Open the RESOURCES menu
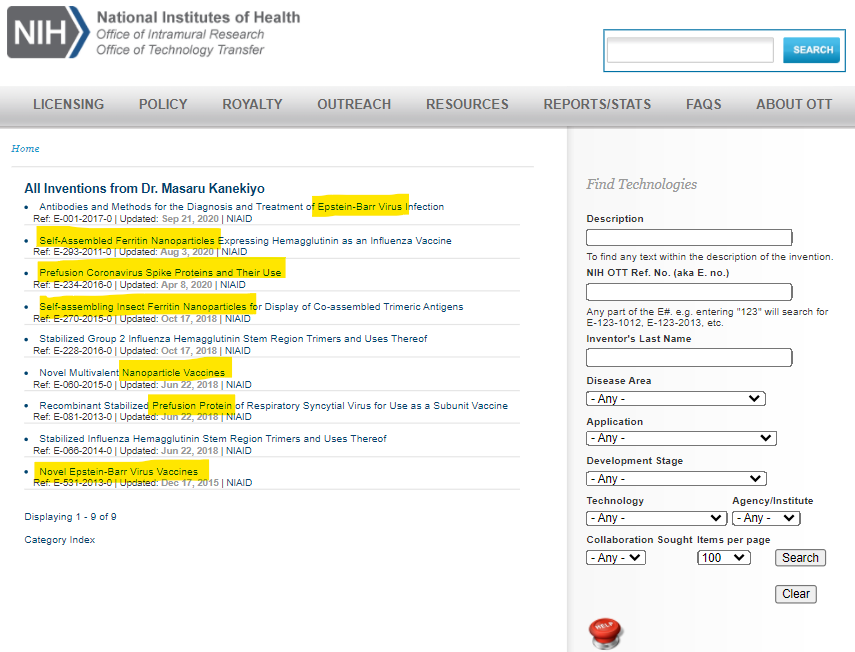855x652 pixels. tap(467, 104)
